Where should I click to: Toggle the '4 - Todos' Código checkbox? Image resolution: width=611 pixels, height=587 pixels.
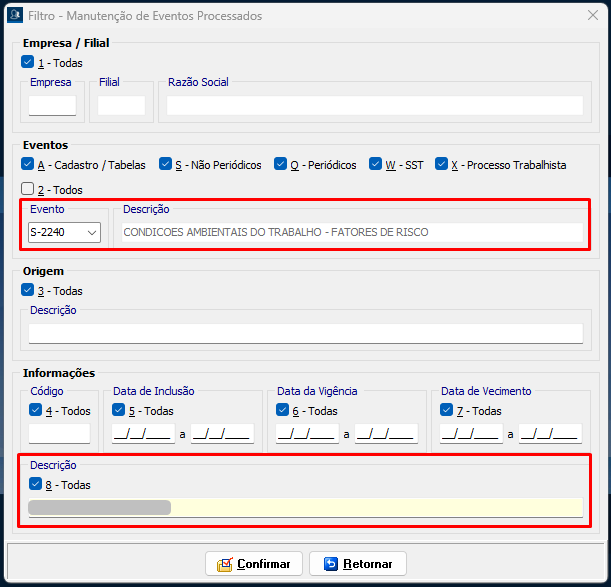(36, 410)
